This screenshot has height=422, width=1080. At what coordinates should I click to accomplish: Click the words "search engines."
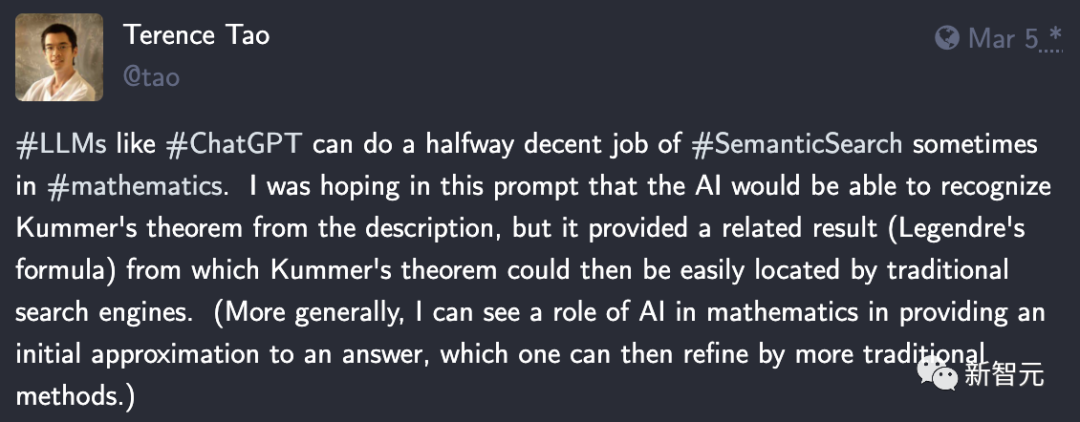[104, 312]
